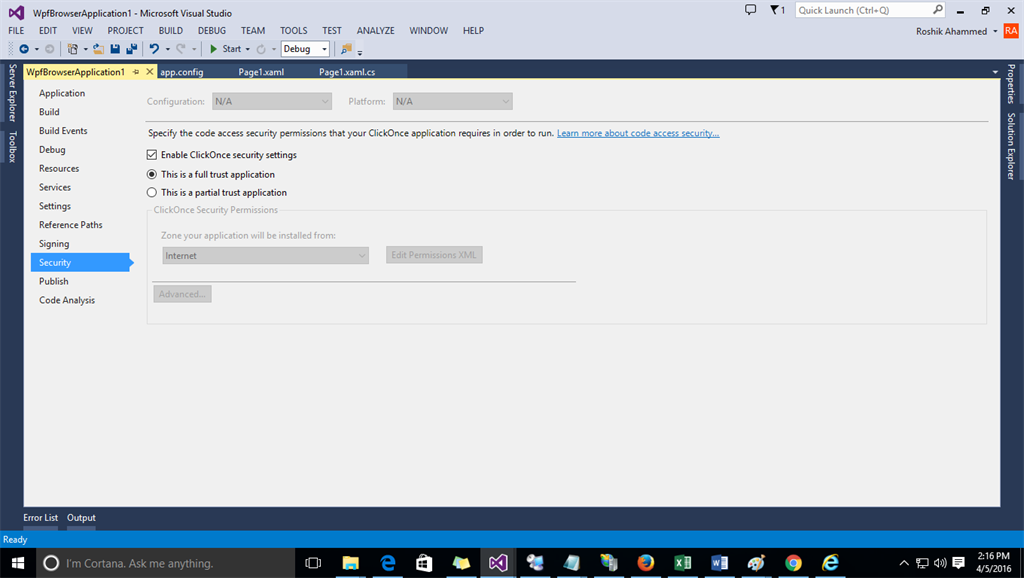Open the feedback speech bubble icon

tap(751, 10)
